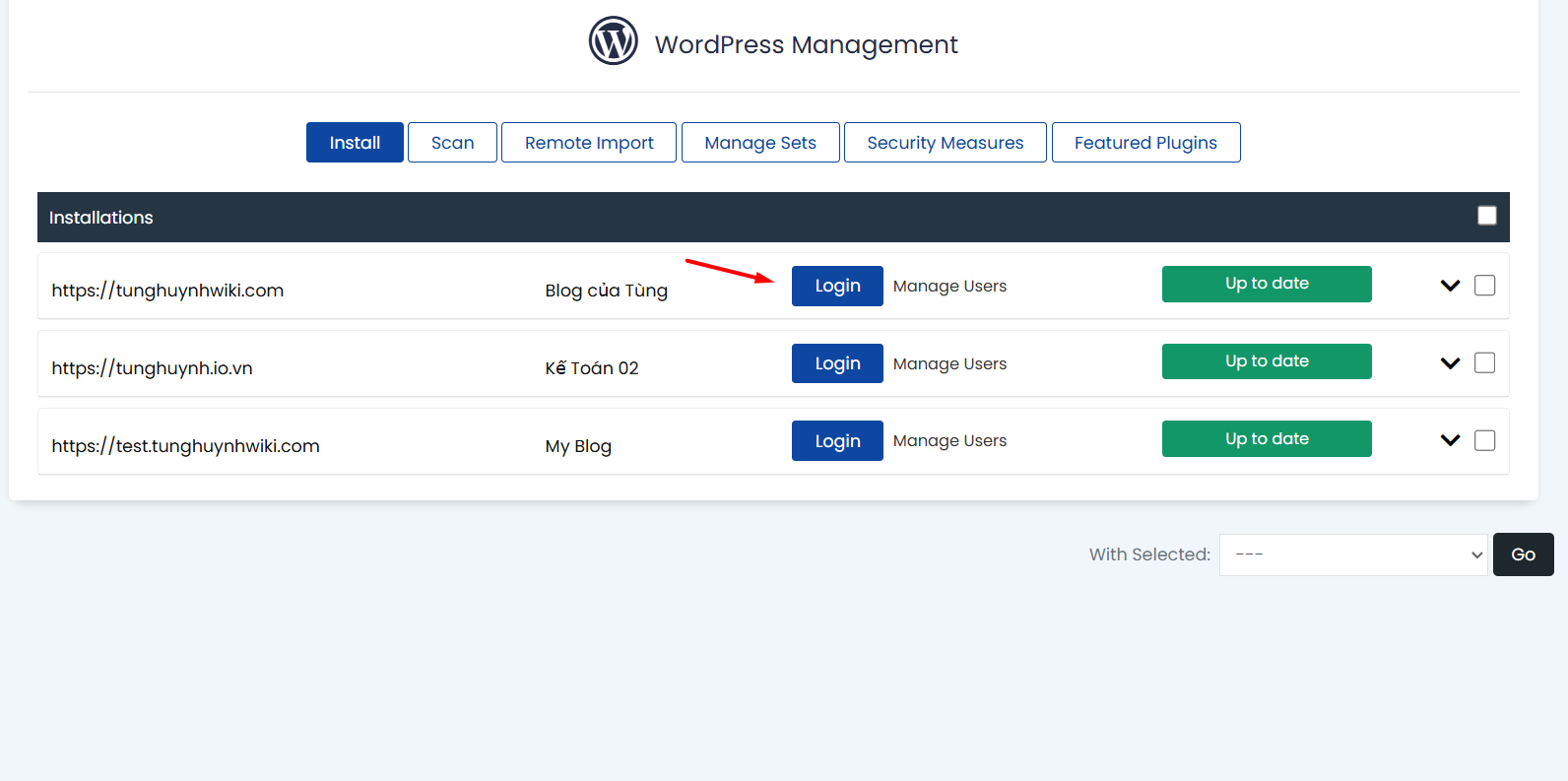This screenshot has height=781, width=1568.
Task: Expand details for My Blog installation
Action: pos(1450,440)
